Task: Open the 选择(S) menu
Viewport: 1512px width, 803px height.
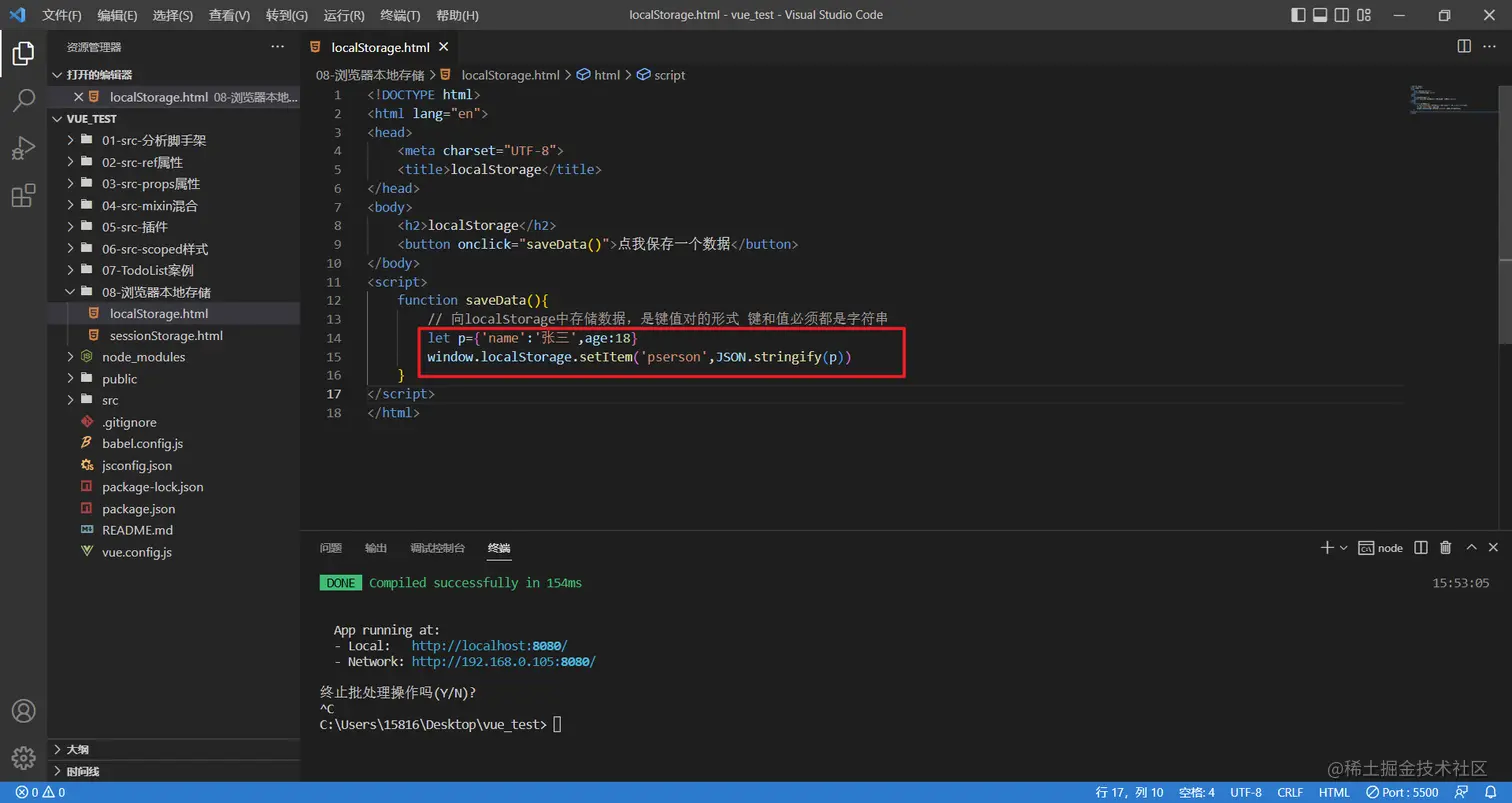Action: [x=173, y=15]
